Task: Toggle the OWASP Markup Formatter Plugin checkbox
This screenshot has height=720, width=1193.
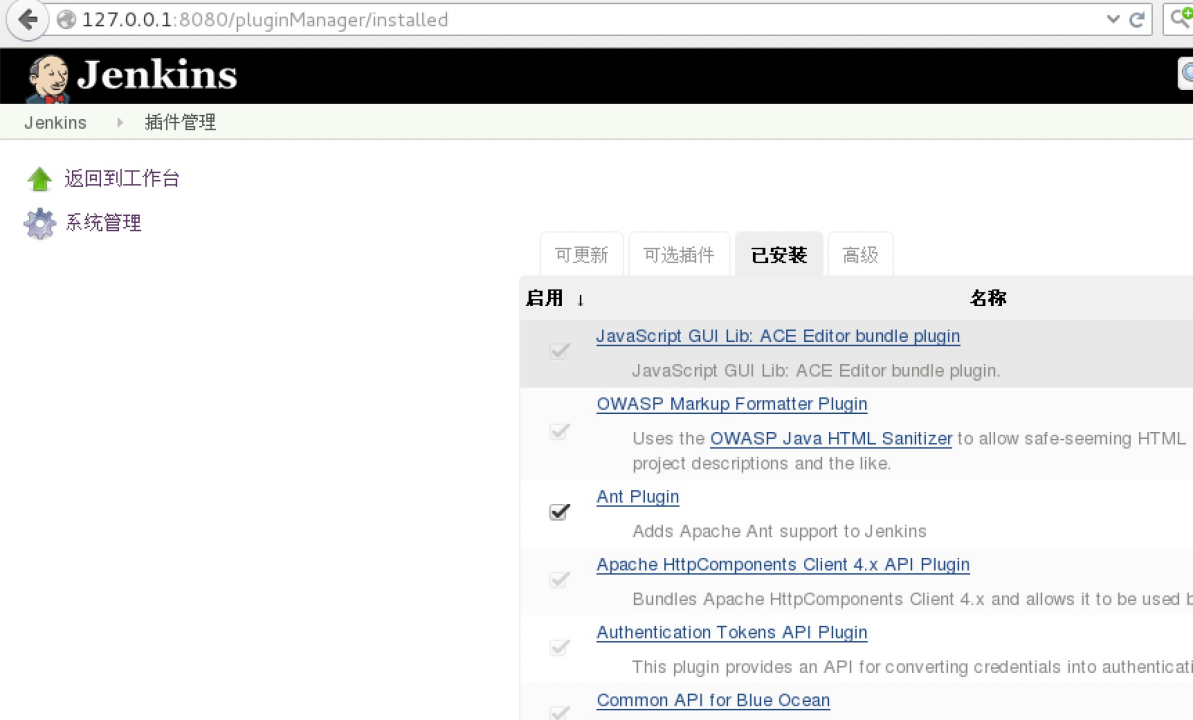Action: 560,432
